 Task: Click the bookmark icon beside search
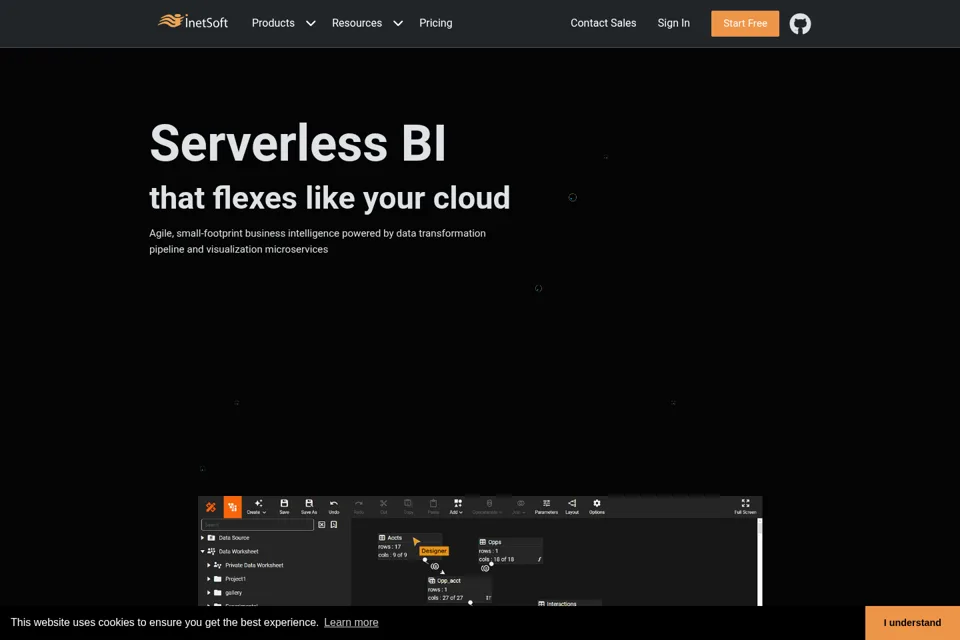334,525
